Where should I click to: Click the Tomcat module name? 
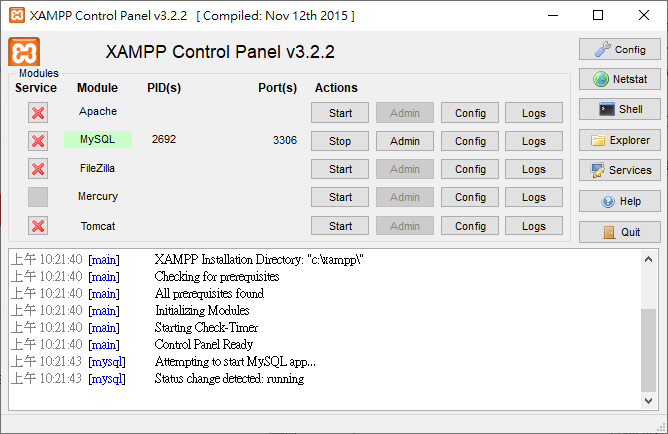pos(98,226)
